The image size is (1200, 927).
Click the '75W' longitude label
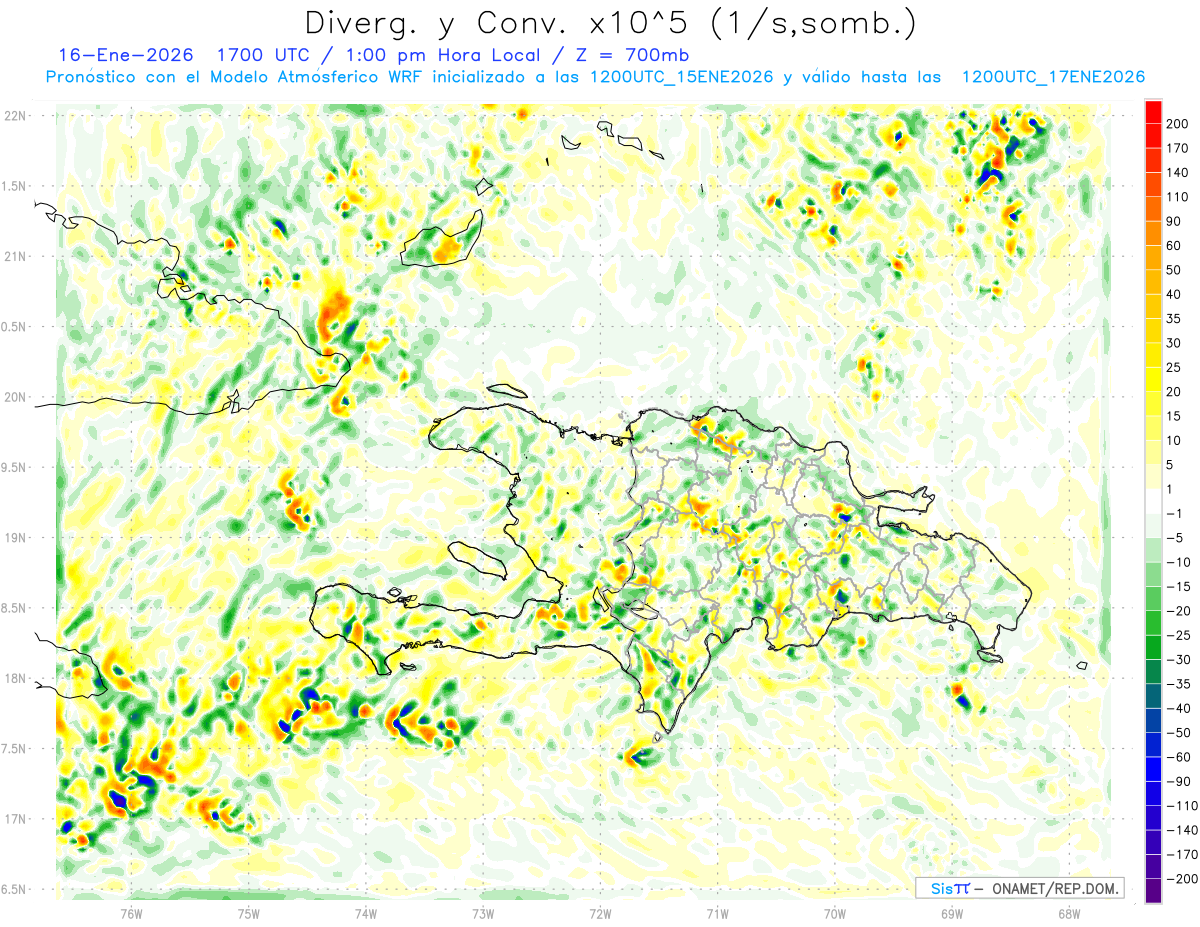248,913
